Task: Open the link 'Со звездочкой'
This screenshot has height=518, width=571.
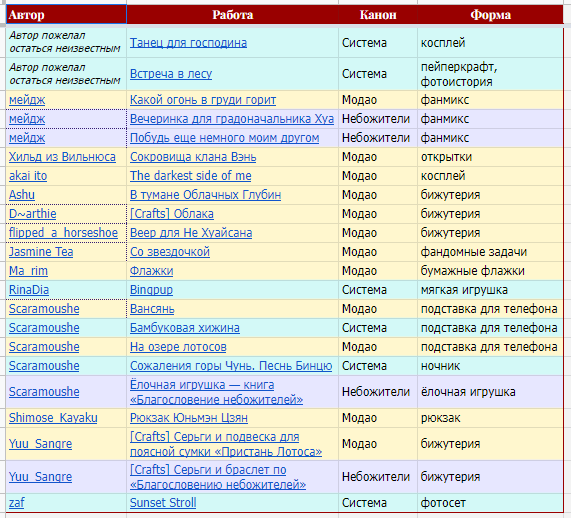Action: [170, 251]
